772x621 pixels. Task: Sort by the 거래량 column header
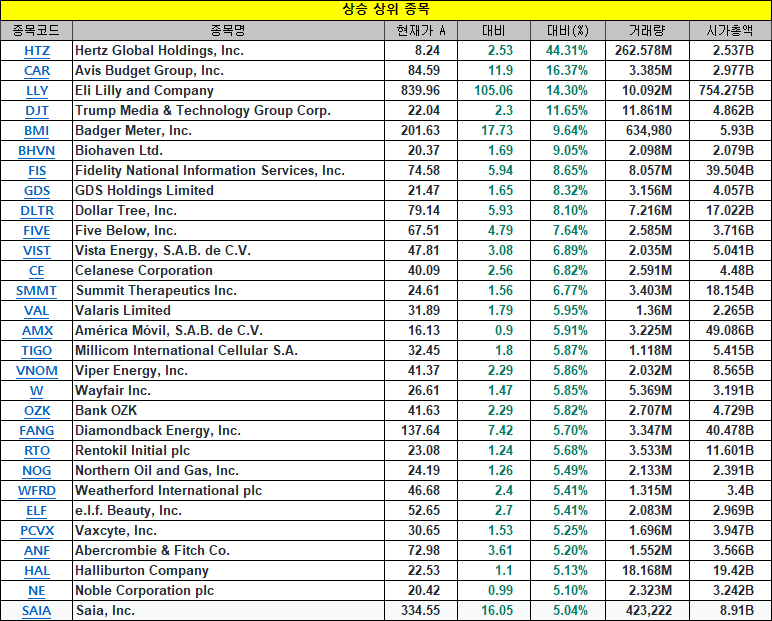(x=647, y=31)
